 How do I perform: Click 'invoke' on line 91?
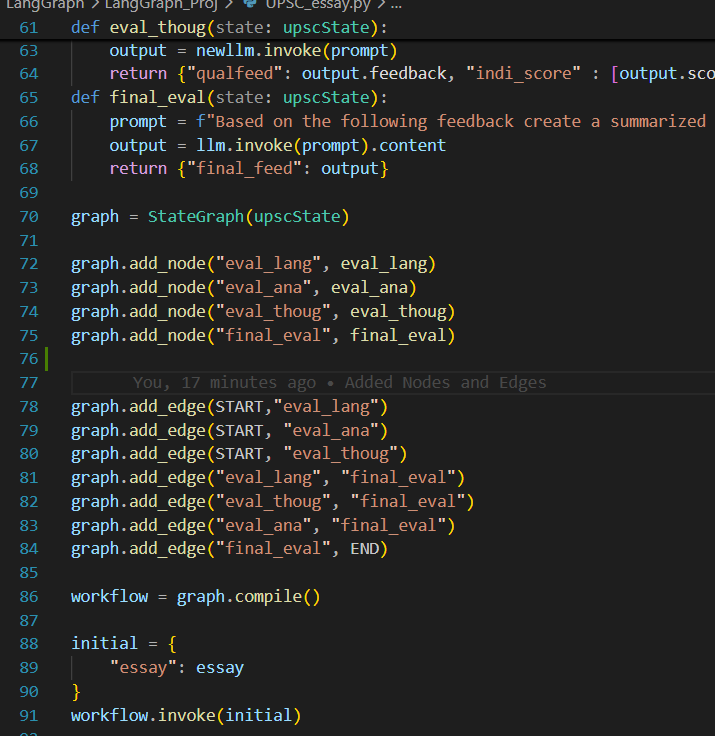[186, 715]
